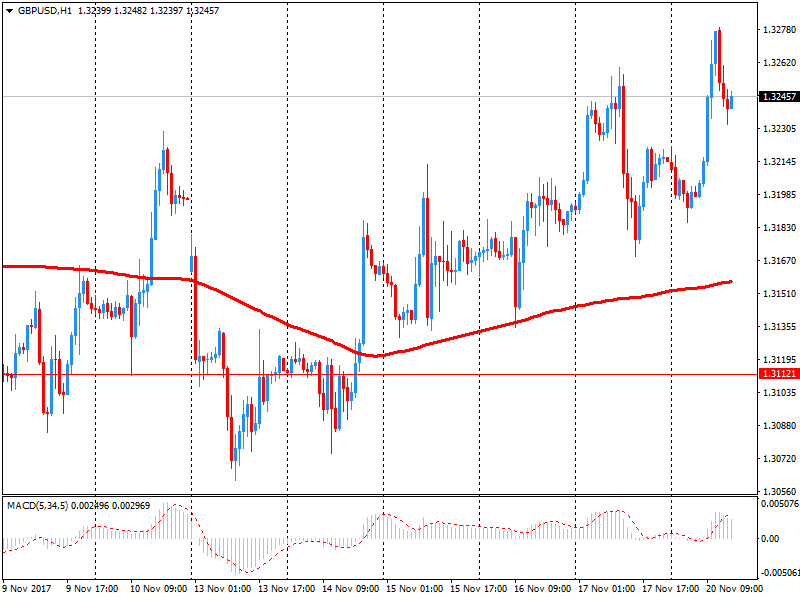Click the 1.32620 price scale value
Viewport: 800px width, 600px height.
pyautogui.click(x=779, y=63)
